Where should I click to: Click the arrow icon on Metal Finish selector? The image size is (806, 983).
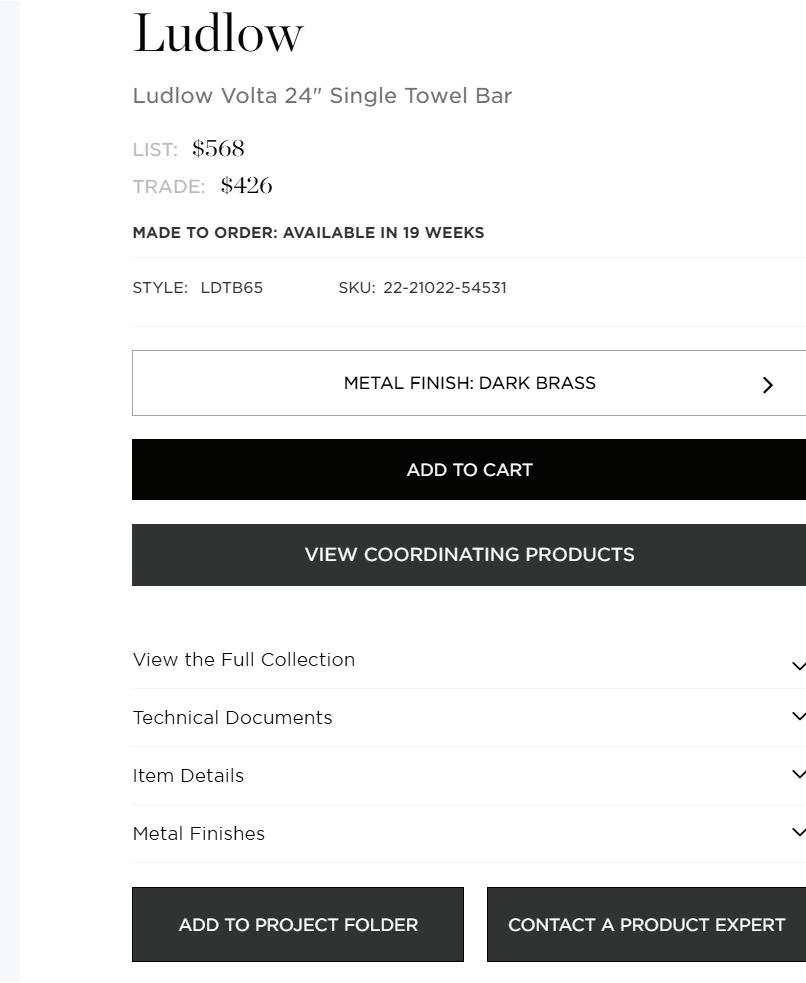pyautogui.click(x=768, y=385)
